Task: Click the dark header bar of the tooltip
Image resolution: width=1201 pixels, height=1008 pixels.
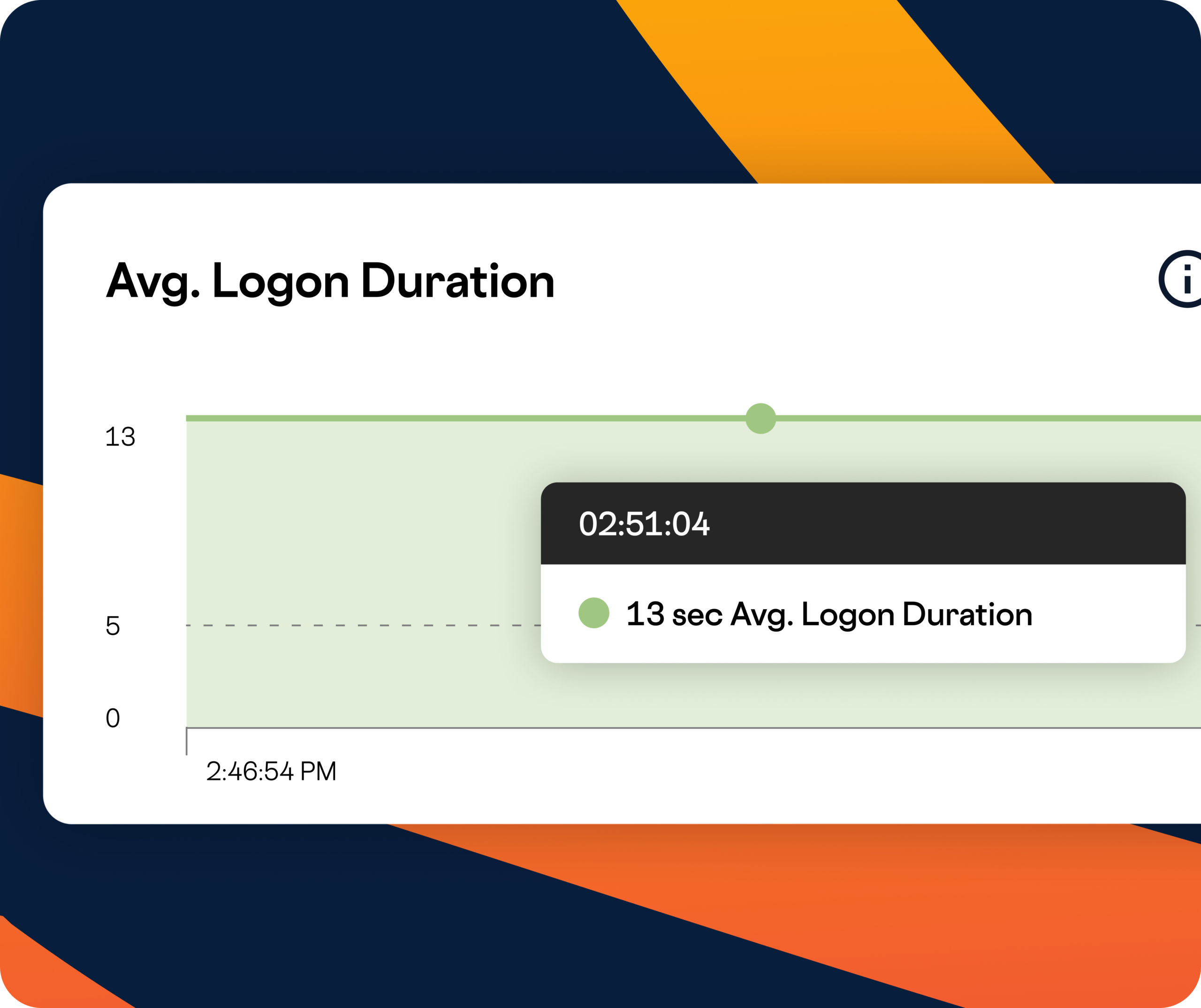Action: pos(915,524)
